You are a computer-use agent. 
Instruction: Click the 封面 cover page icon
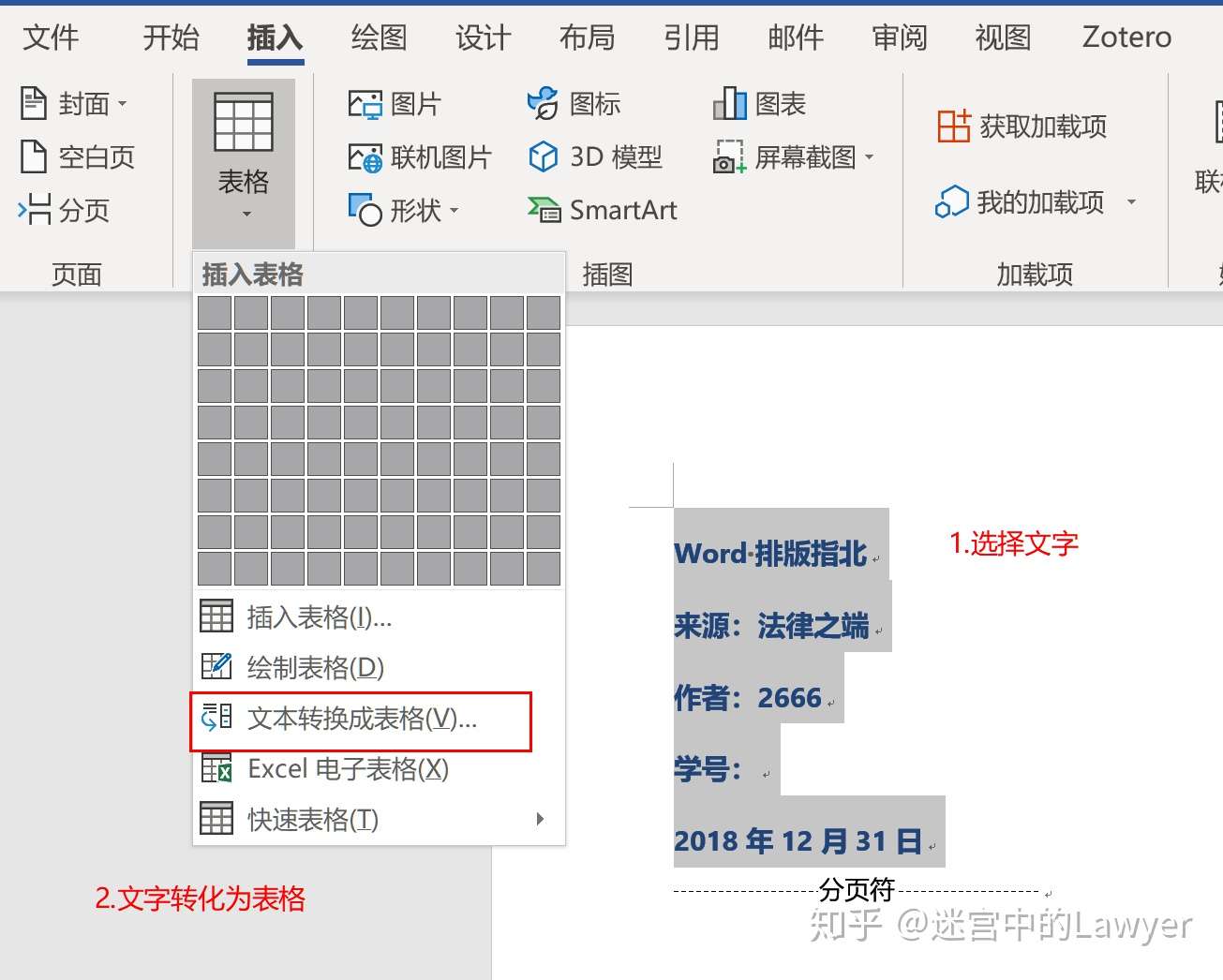tap(34, 103)
